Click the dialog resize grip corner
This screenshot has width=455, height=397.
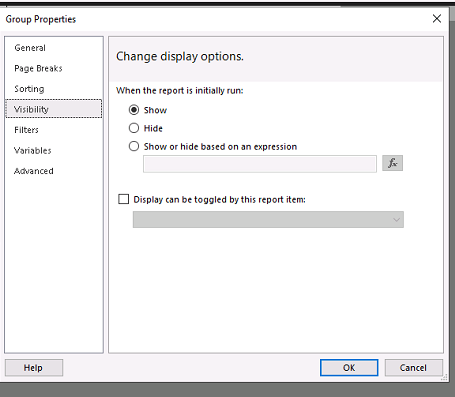click(x=444, y=377)
